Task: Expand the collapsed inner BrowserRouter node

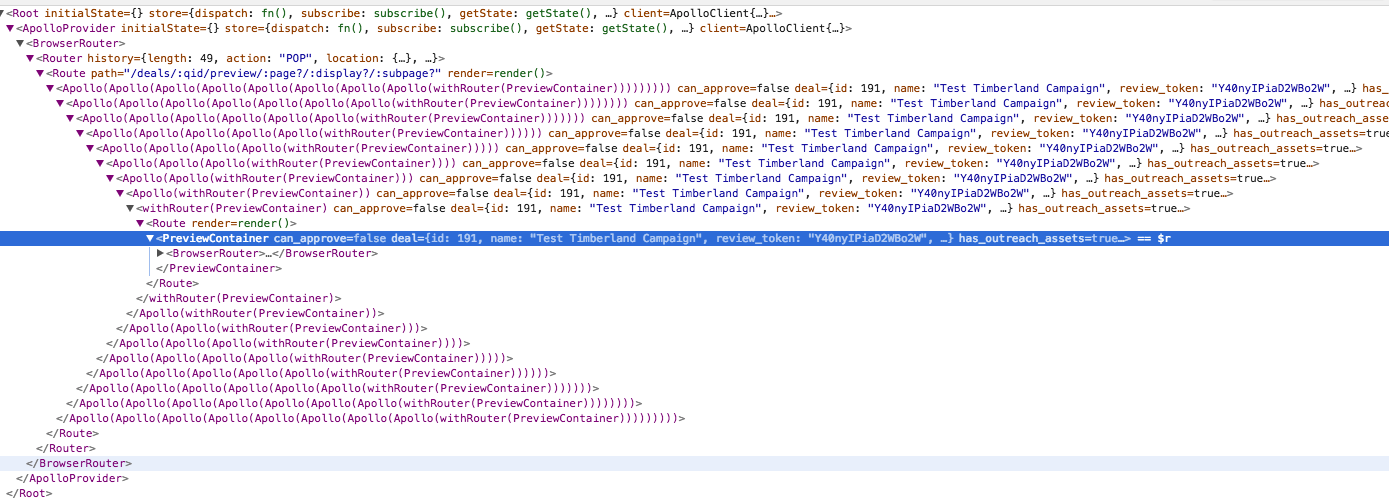Action: [160, 253]
